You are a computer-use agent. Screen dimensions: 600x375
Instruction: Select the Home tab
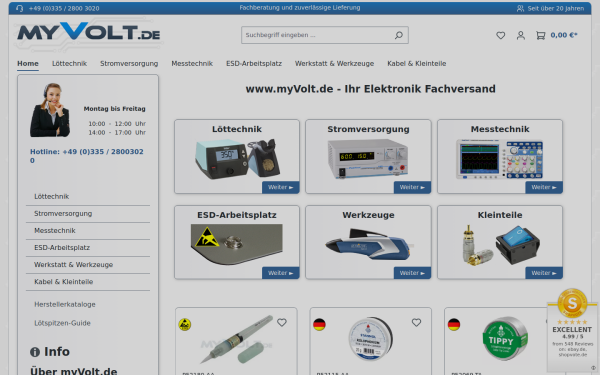click(28, 64)
